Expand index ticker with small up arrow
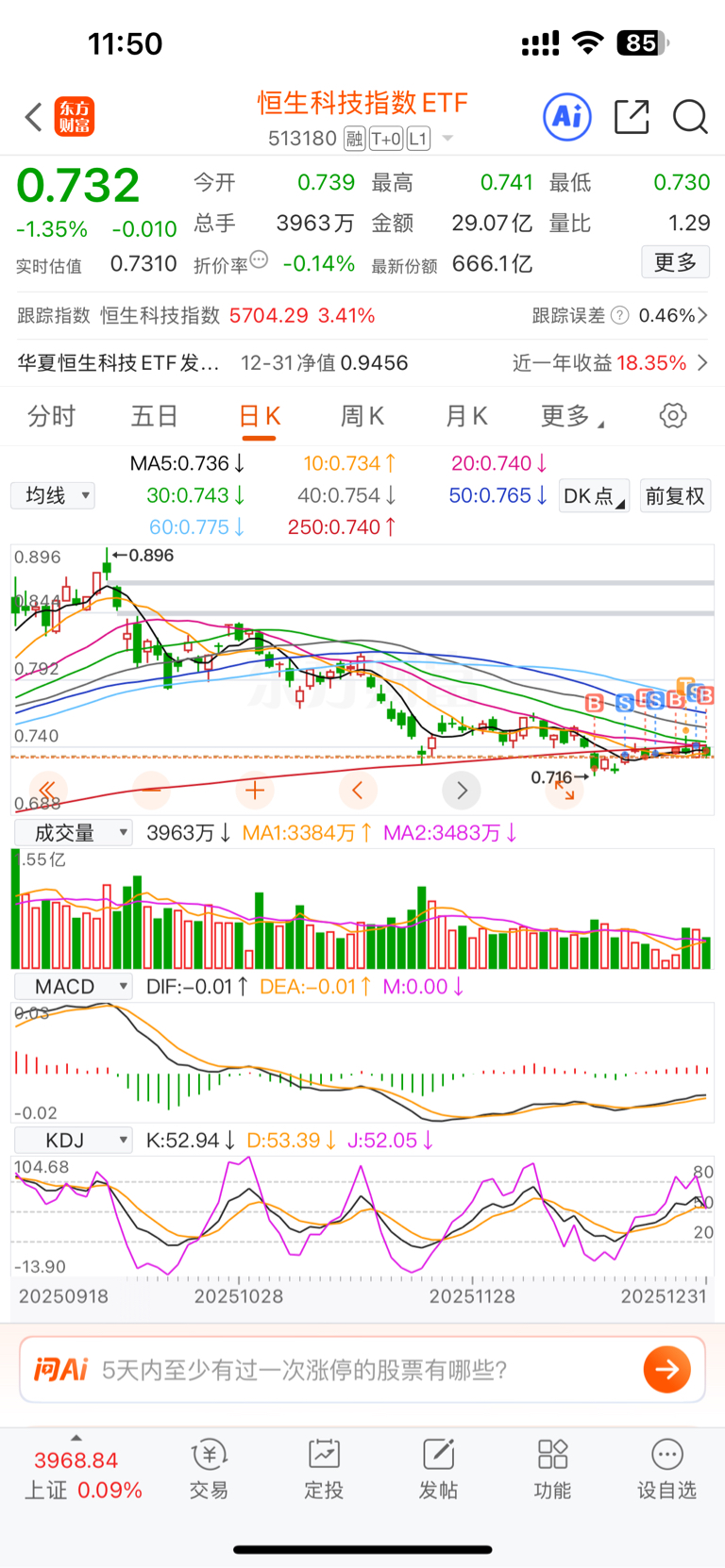725x1568 pixels. [76, 1438]
